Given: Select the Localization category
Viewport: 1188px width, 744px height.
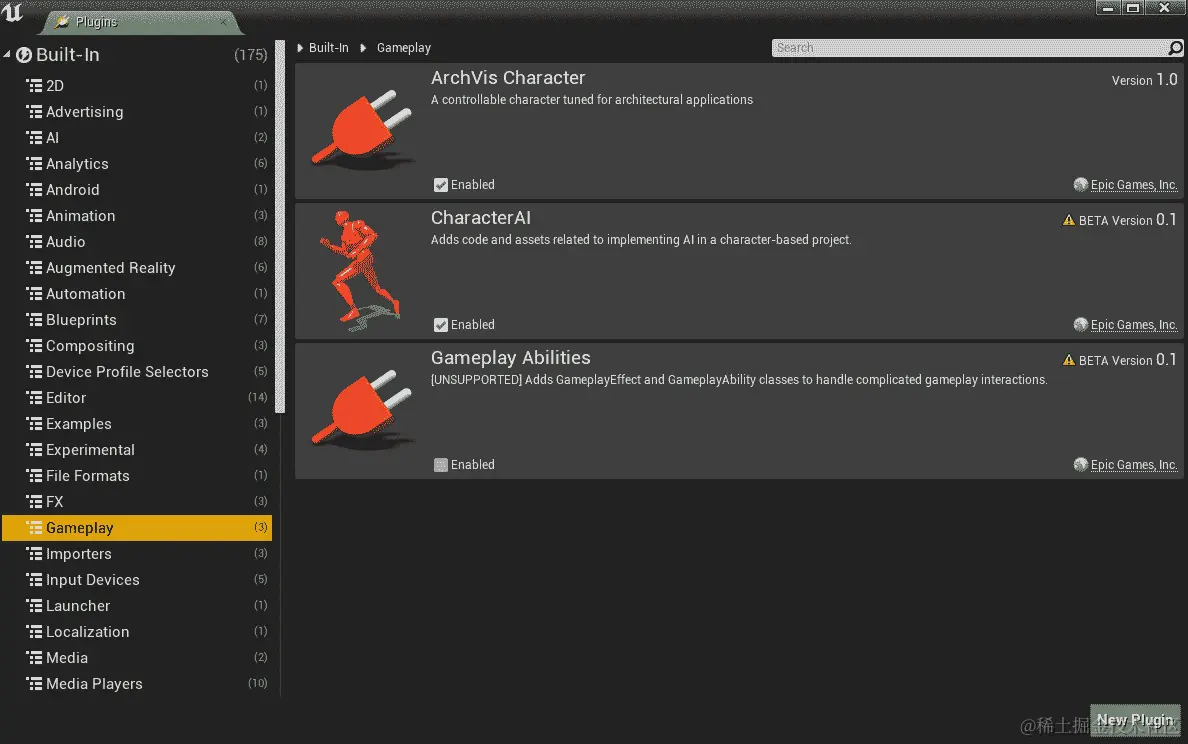Looking at the screenshot, I should [136, 632].
